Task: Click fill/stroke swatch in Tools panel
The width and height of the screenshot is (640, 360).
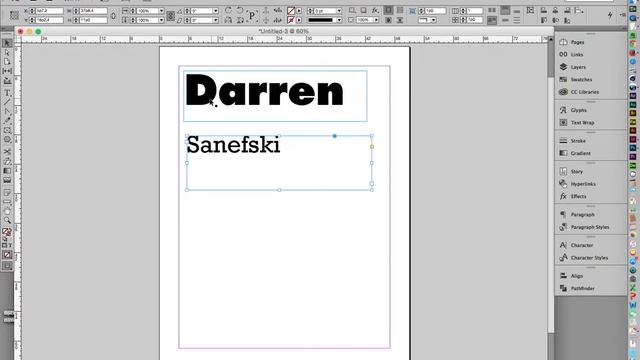Action: click(x=7, y=232)
